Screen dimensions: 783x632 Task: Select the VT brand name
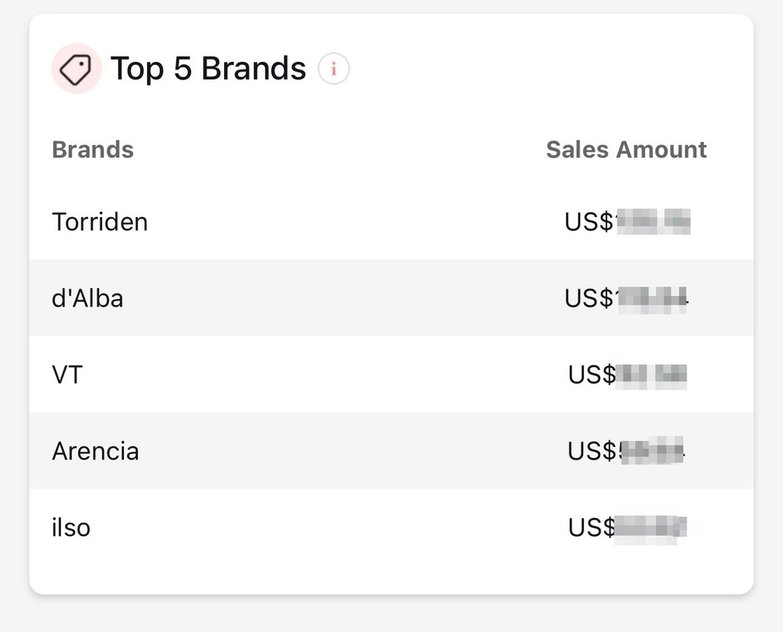[67, 374]
